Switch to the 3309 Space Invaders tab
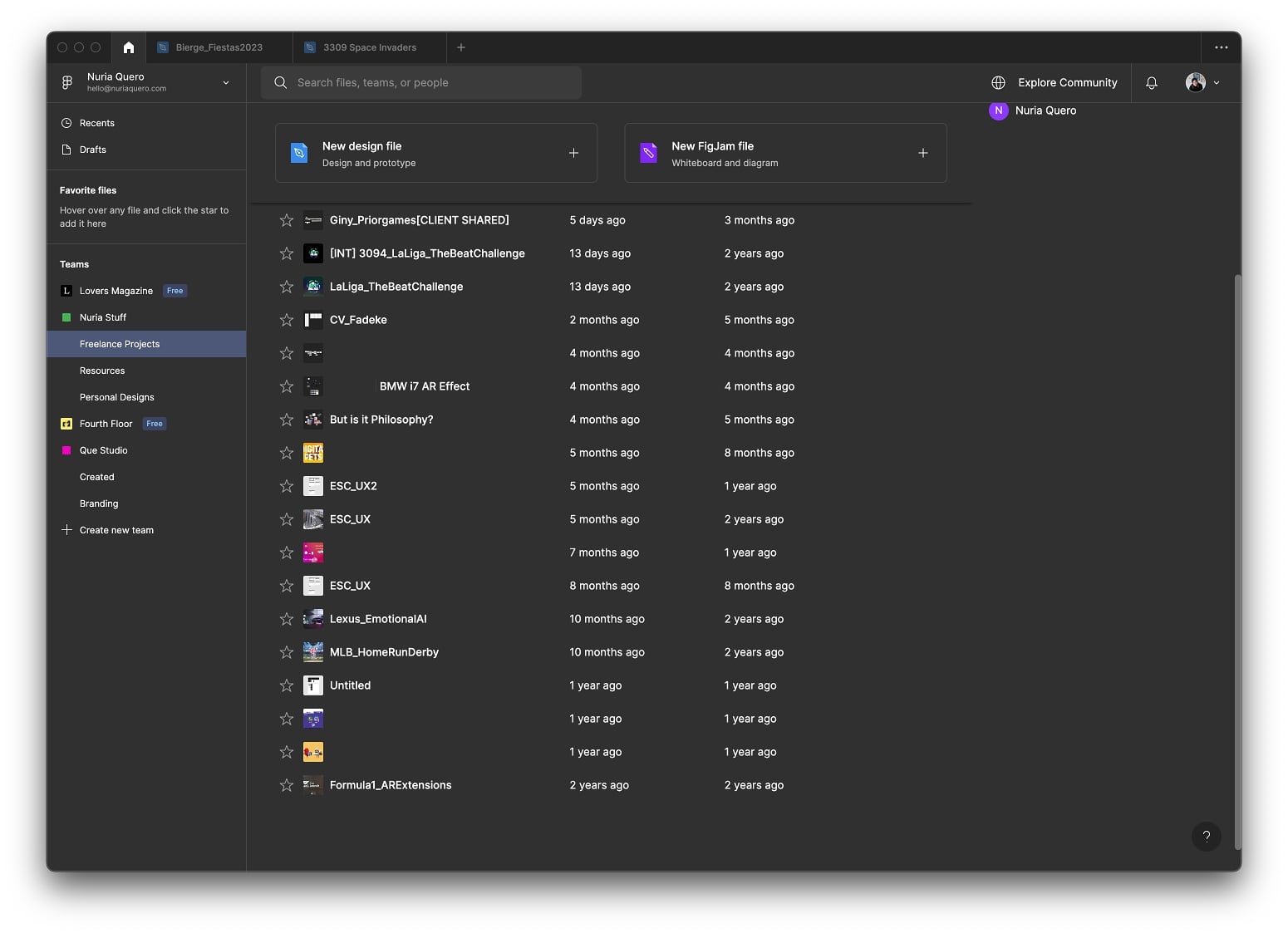This screenshot has width=1288, height=933. [x=369, y=47]
